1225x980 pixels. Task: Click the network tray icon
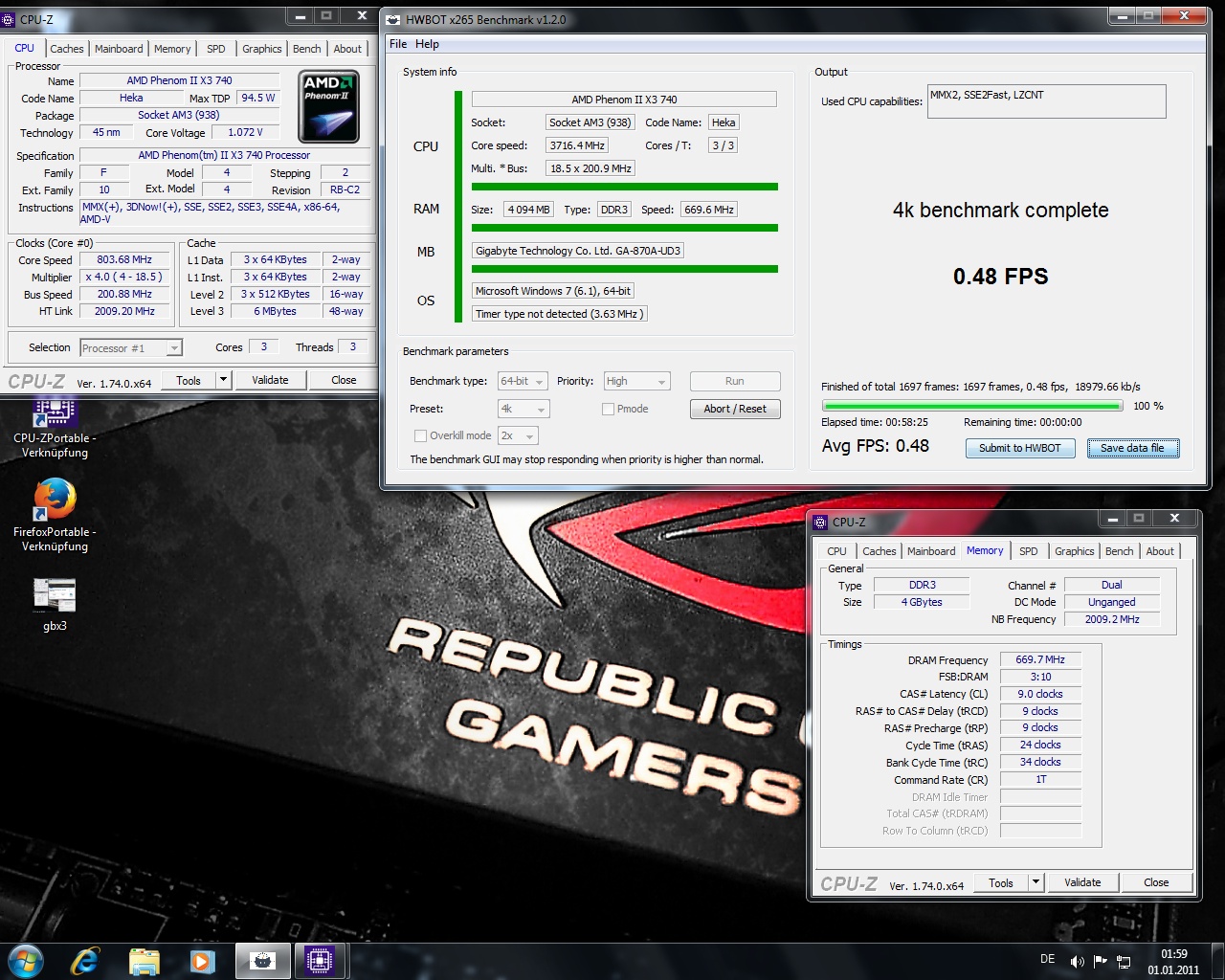point(1124,961)
